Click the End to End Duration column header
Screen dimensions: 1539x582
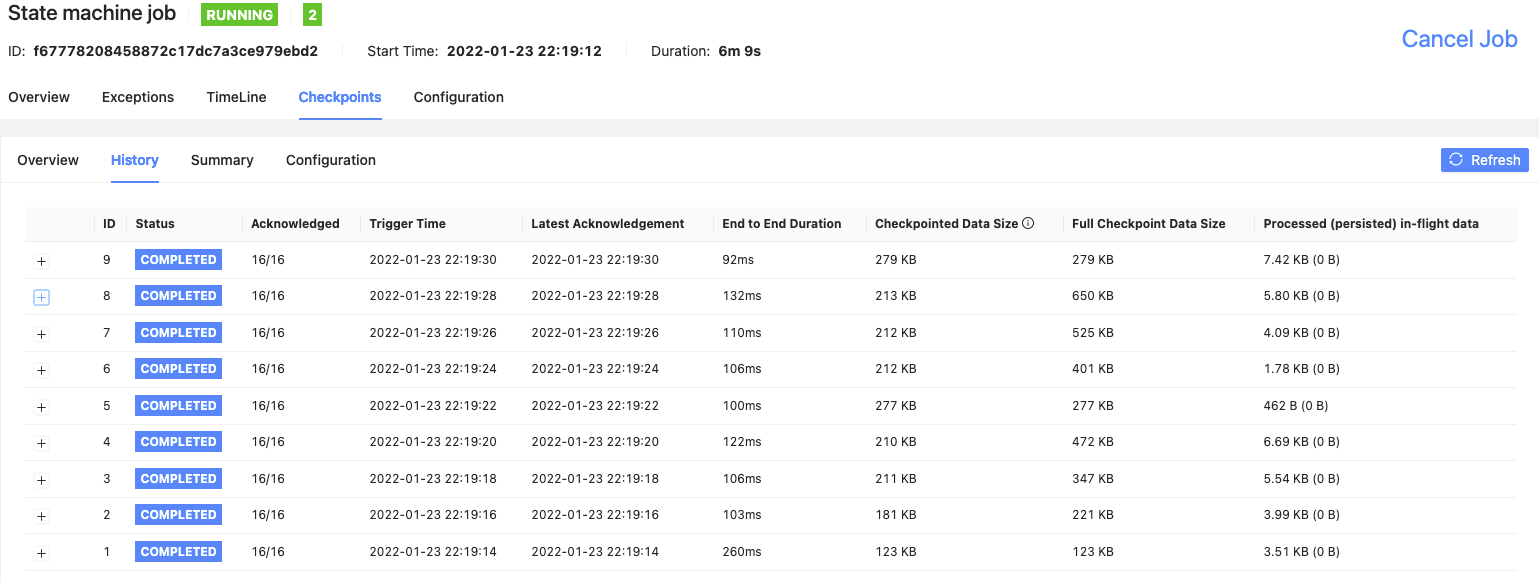[780, 223]
